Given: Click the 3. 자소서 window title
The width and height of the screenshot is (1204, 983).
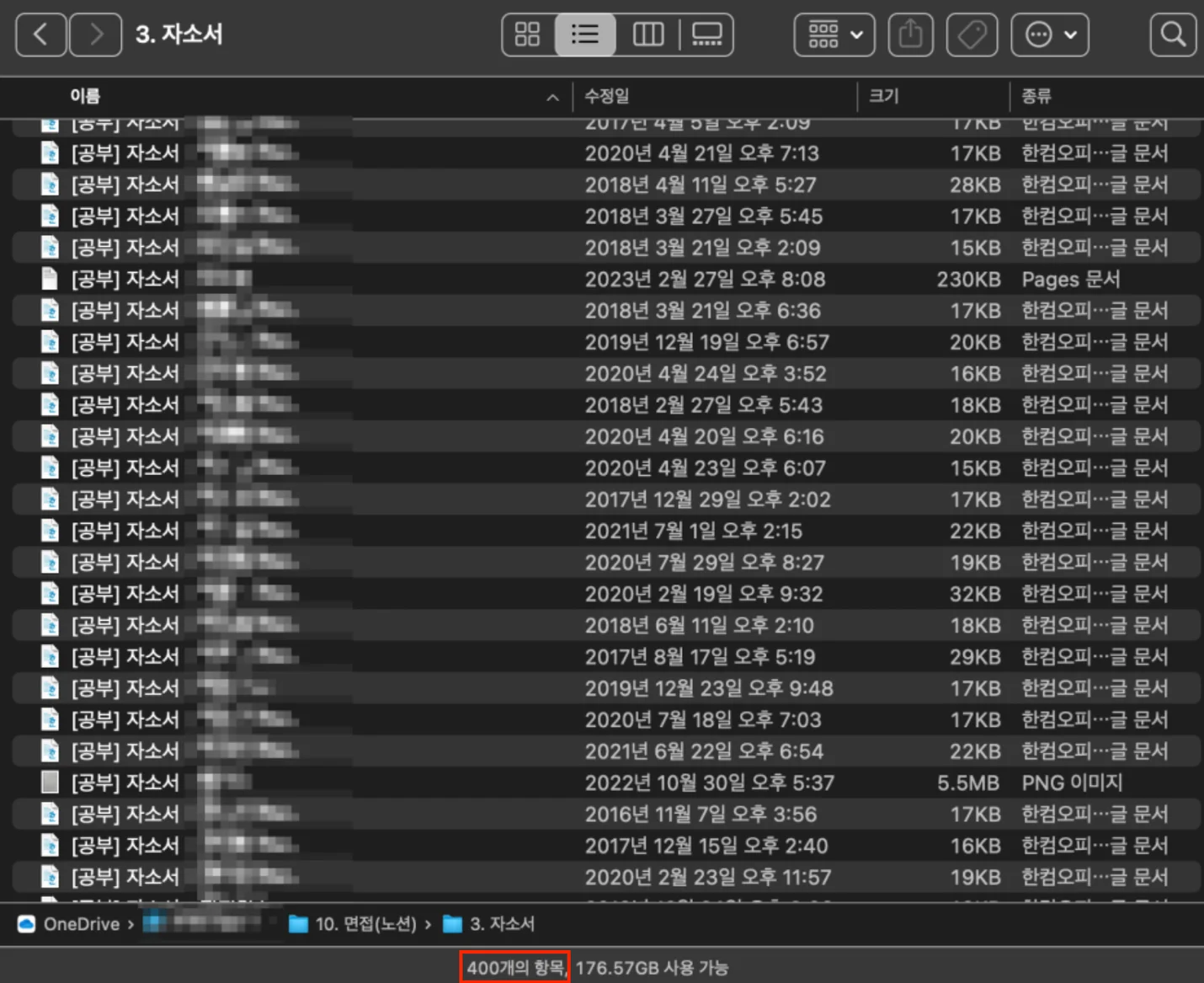Looking at the screenshot, I should (179, 35).
